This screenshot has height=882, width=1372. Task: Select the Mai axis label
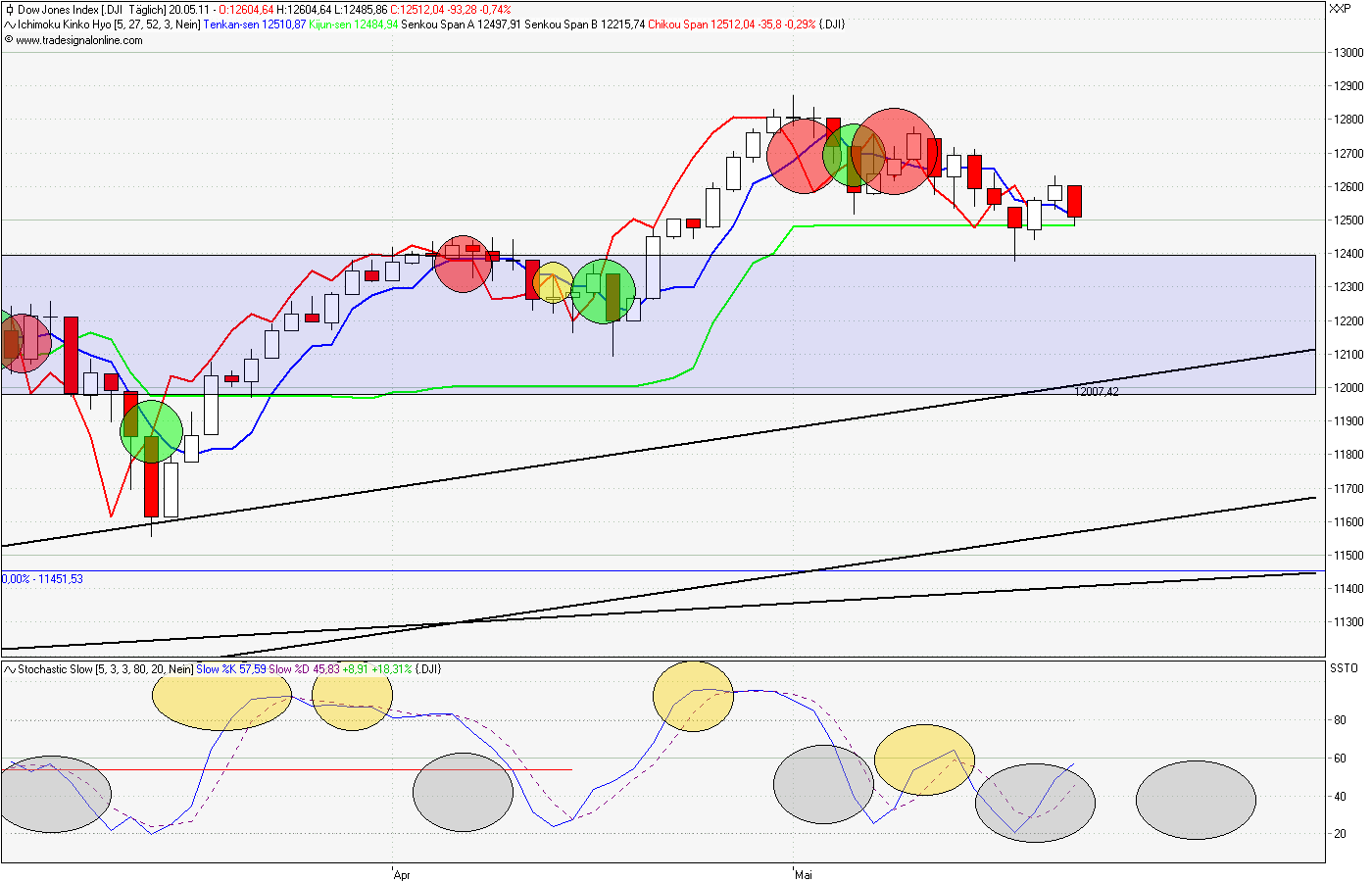point(802,875)
